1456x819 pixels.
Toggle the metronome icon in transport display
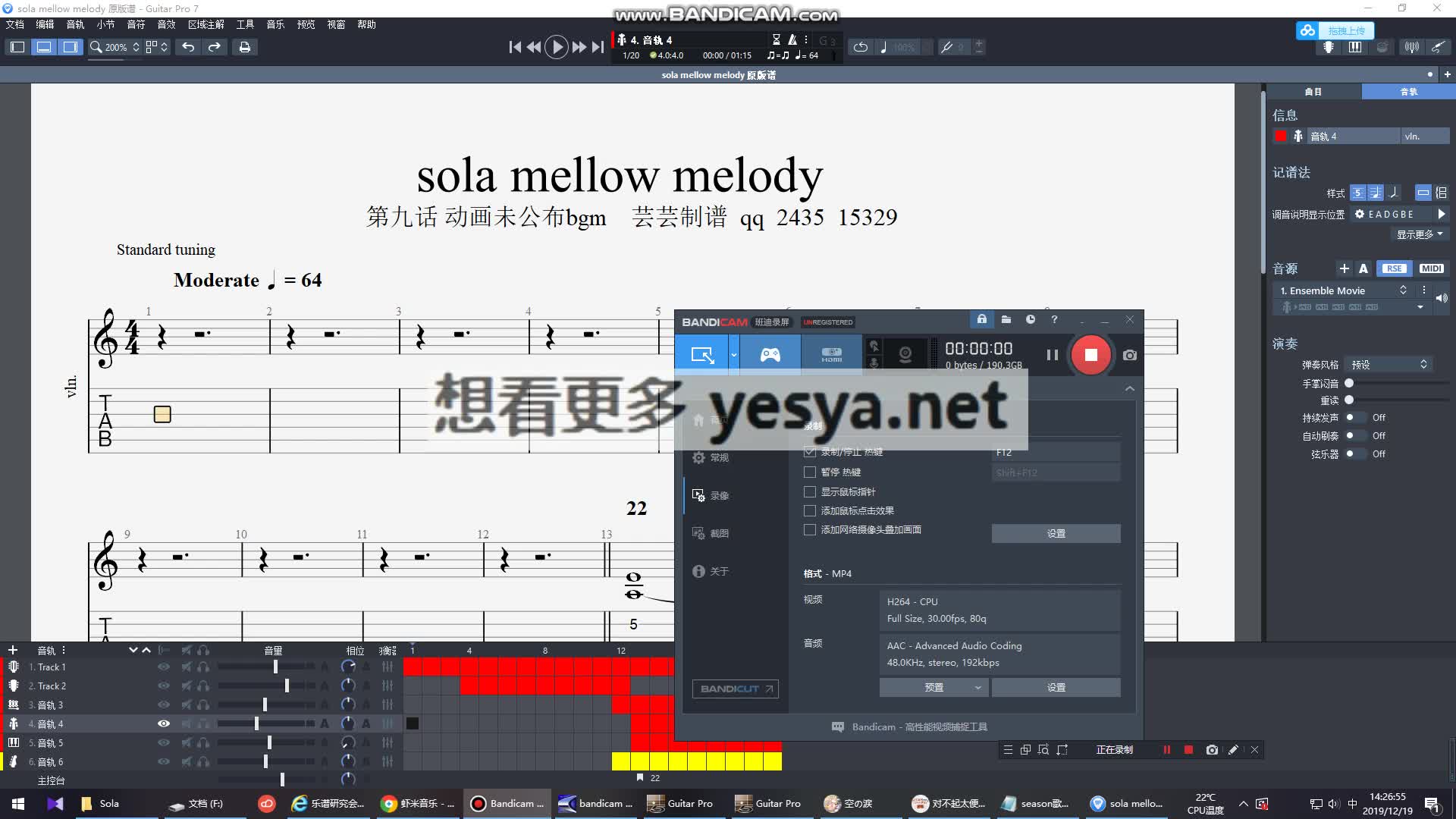[792, 39]
